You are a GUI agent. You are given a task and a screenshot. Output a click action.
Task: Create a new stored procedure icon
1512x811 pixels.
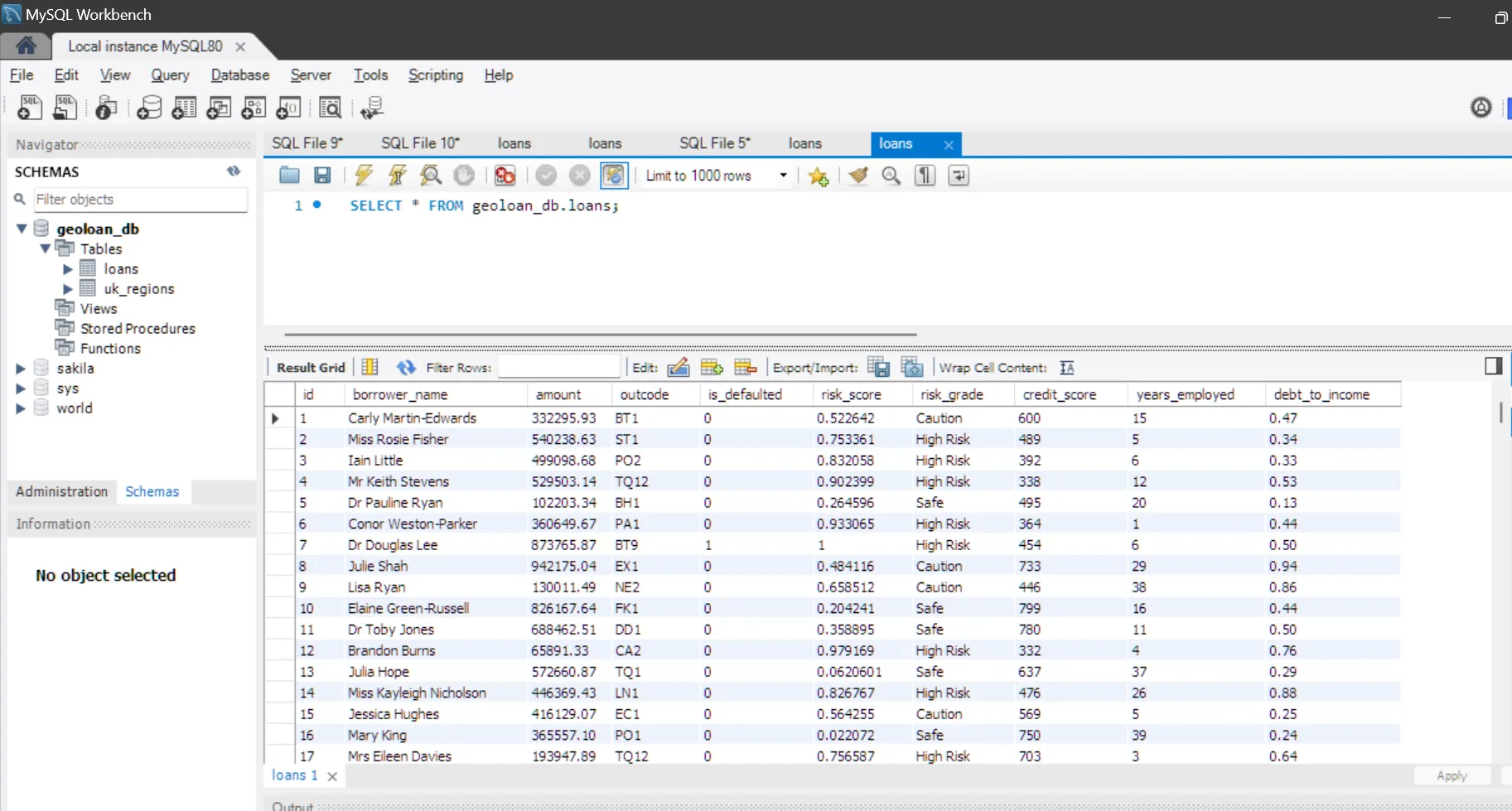(x=254, y=108)
